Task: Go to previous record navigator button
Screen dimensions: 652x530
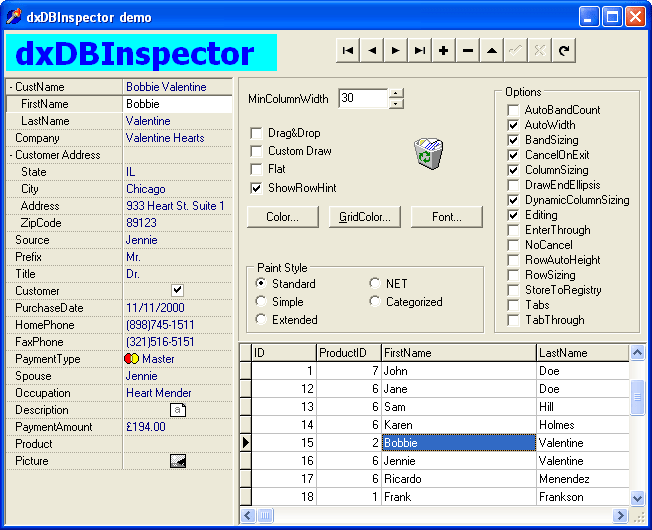Action: pyautogui.click(x=372, y=51)
